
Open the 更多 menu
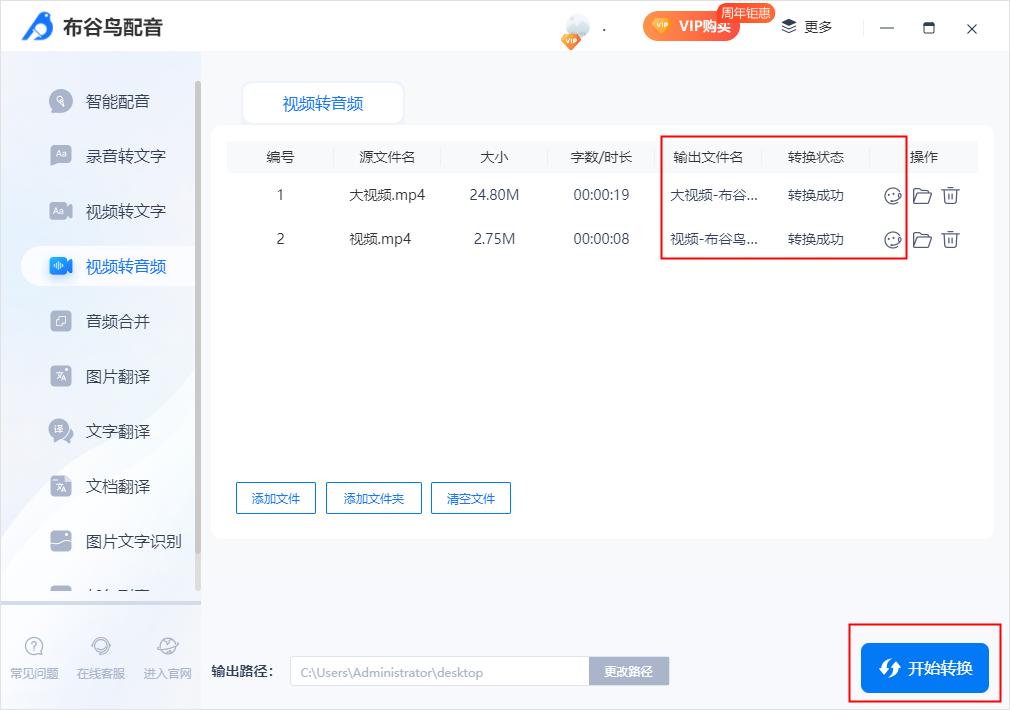click(807, 27)
